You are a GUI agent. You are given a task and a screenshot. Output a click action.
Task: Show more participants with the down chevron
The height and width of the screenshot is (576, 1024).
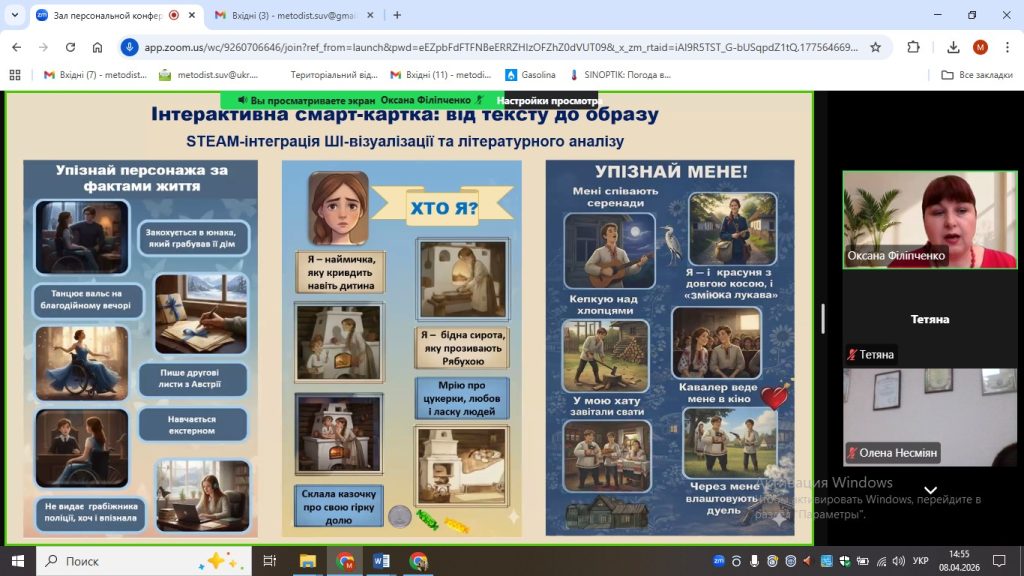click(930, 490)
